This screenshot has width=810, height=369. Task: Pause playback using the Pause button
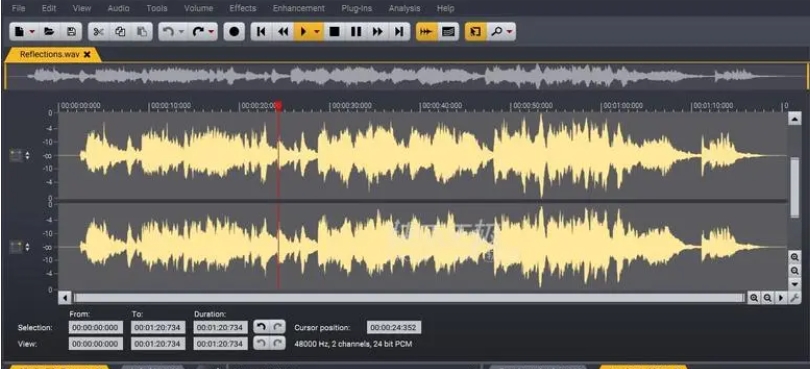(x=356, y=32)
